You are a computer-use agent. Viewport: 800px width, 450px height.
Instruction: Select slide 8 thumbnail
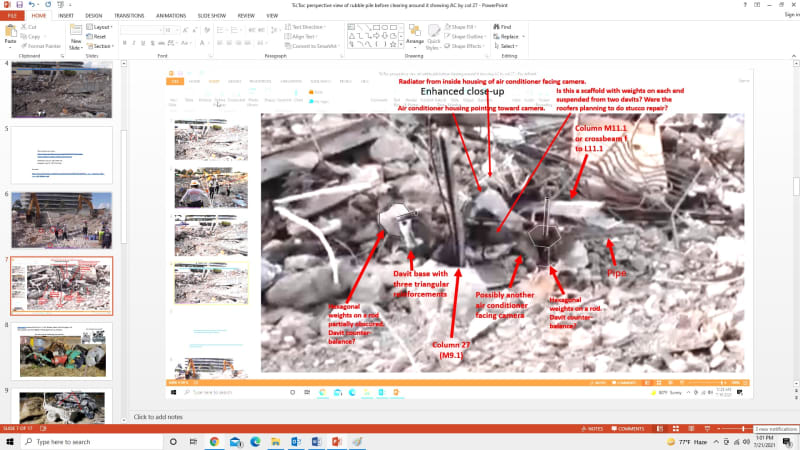click(62, 351)
